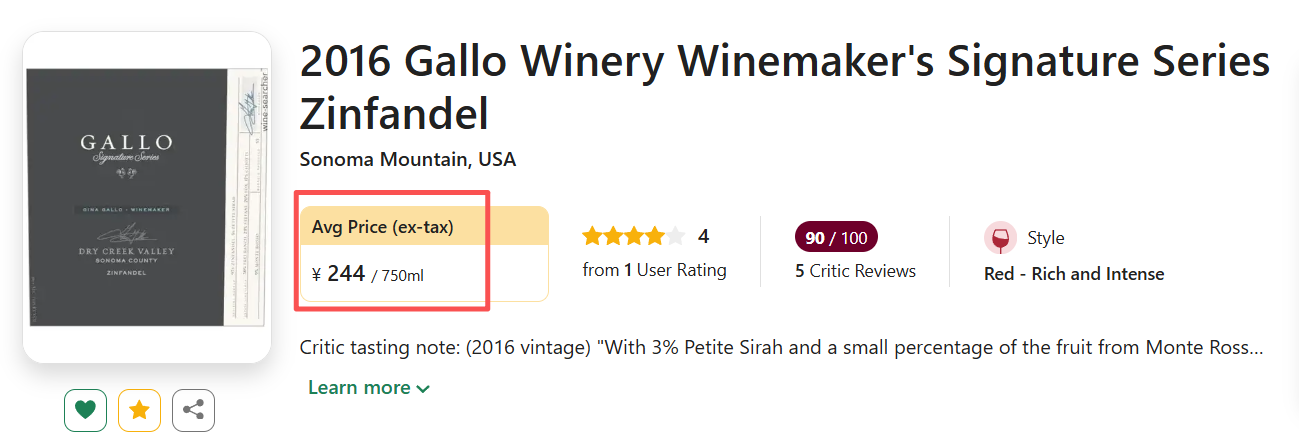
Task: Click the red wine glass Style icon
Action: pyautogui.click(x=999, y=238)
